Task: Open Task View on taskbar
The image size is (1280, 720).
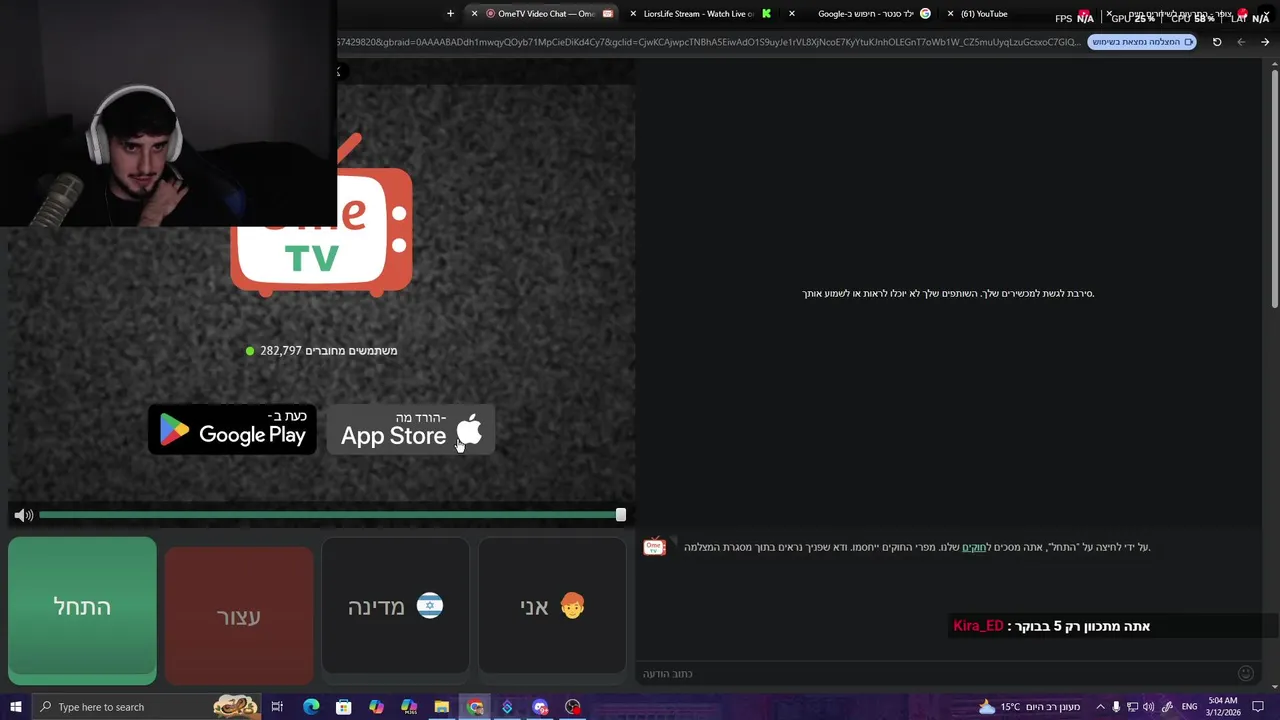Action: click(x=277, y=707)
